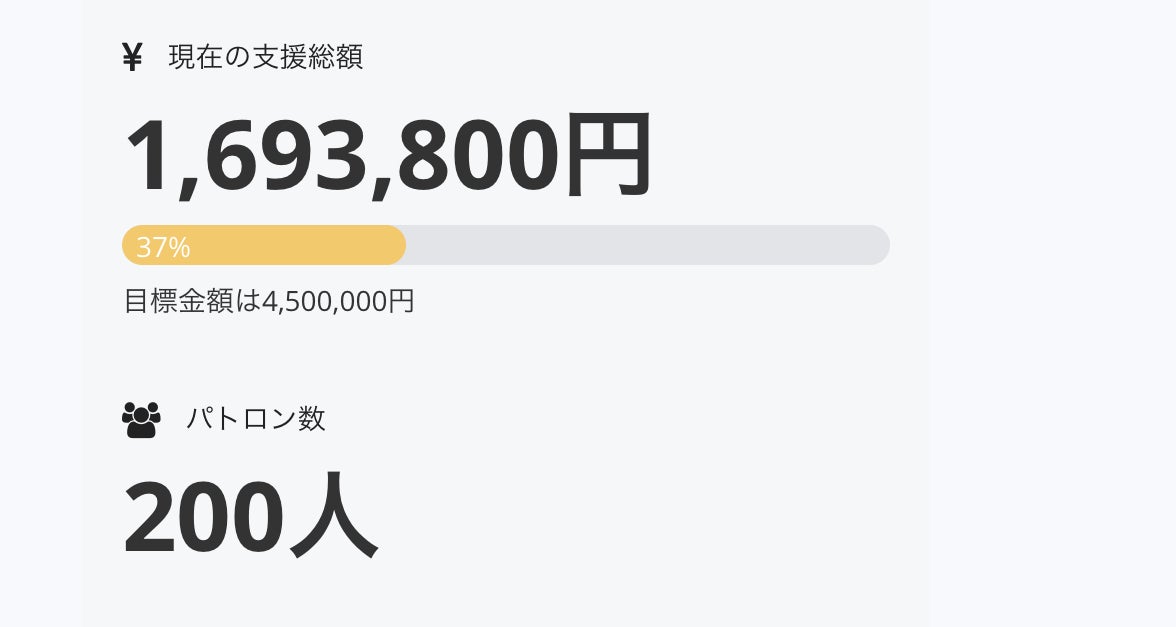Click the 200 patron count digits
The image size is (1176, 627).
201,518
